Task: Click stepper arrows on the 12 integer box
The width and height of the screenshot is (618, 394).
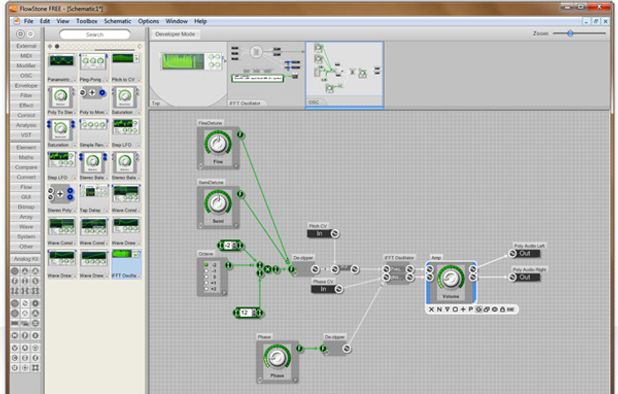Action: 254,313
